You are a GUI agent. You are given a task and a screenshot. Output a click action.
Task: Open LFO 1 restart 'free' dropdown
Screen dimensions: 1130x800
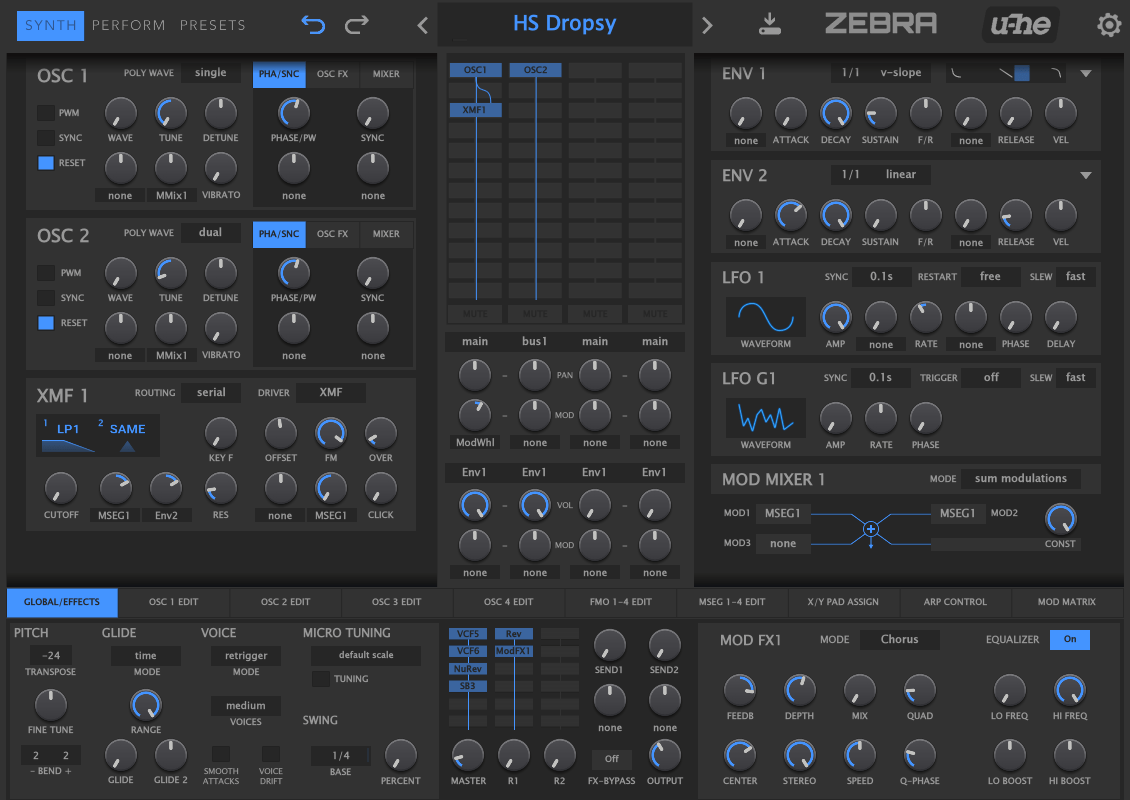[x=990, y=277]
